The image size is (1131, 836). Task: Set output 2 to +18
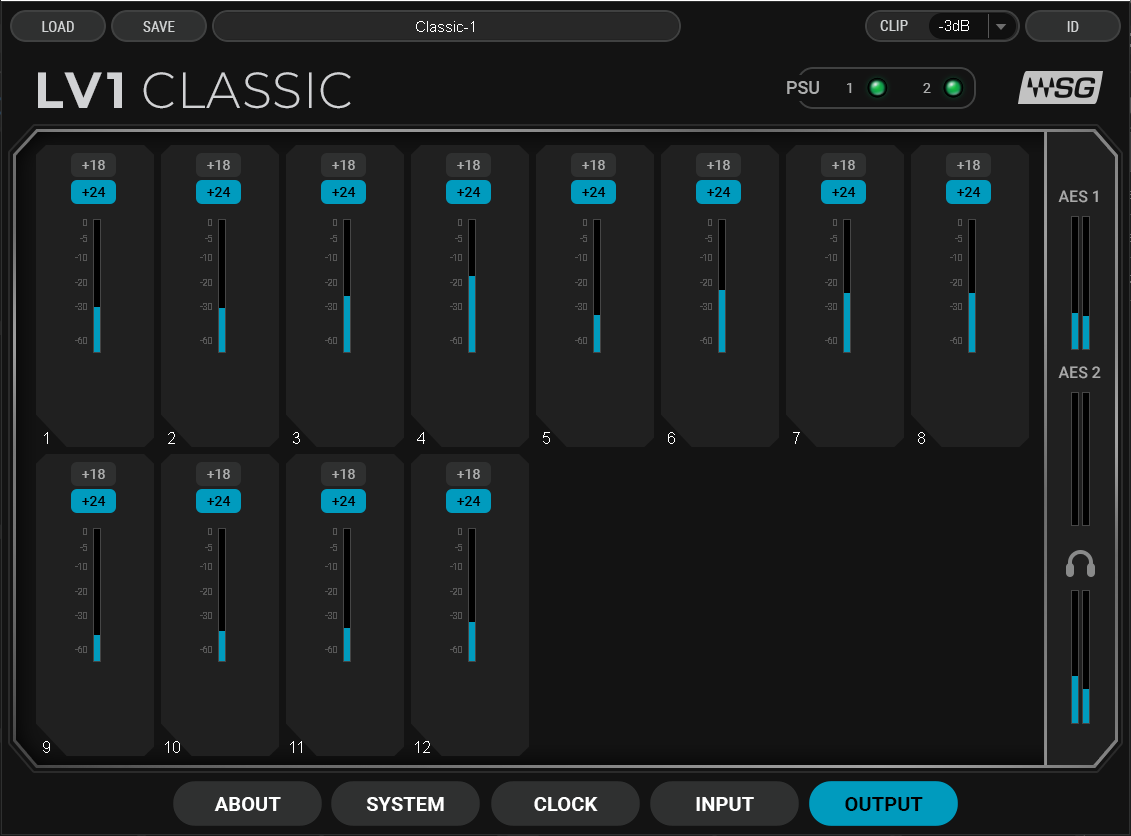point(219,165)
